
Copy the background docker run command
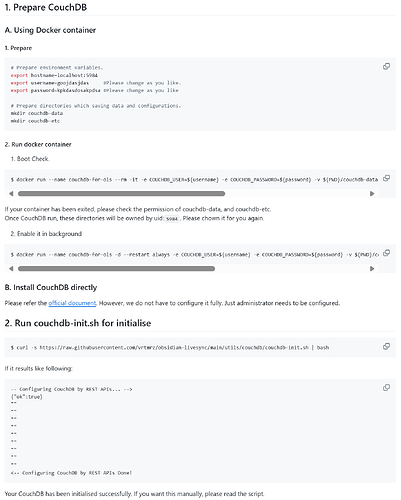tap(386, 253)
